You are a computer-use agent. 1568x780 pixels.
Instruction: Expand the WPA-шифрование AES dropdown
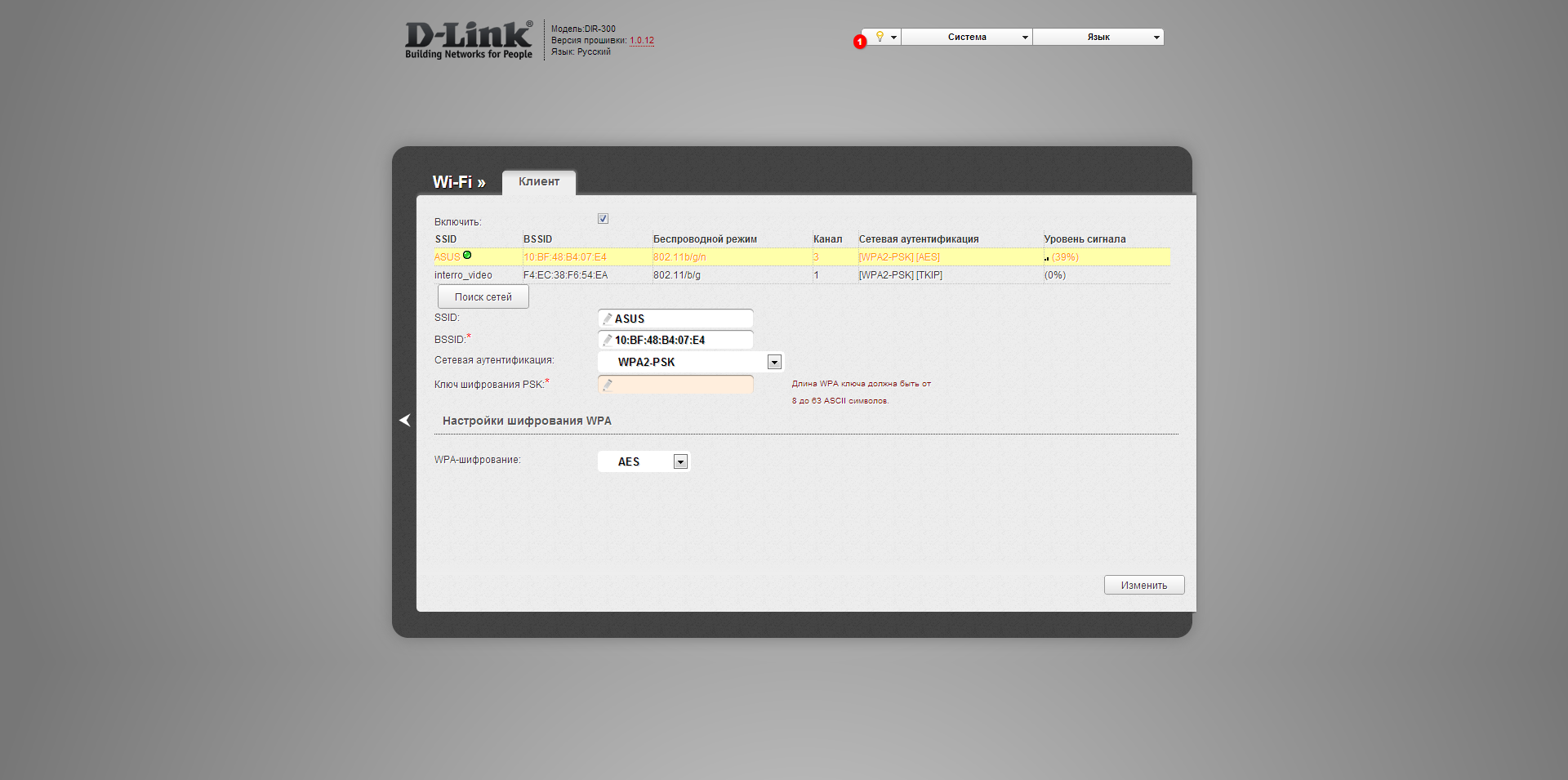click(644, 461)
